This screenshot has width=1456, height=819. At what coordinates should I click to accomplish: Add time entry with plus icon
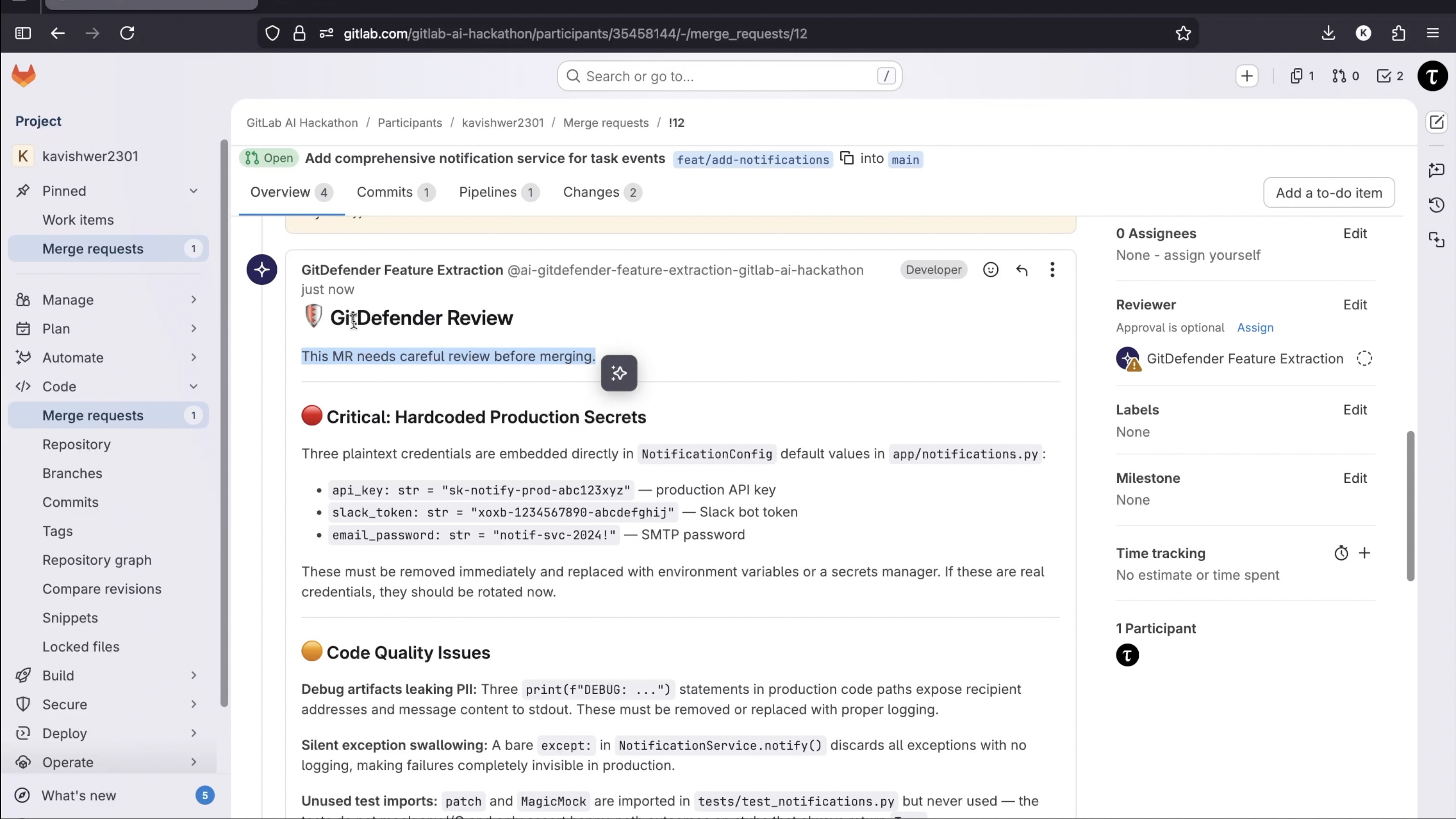tap(1365, 553)
